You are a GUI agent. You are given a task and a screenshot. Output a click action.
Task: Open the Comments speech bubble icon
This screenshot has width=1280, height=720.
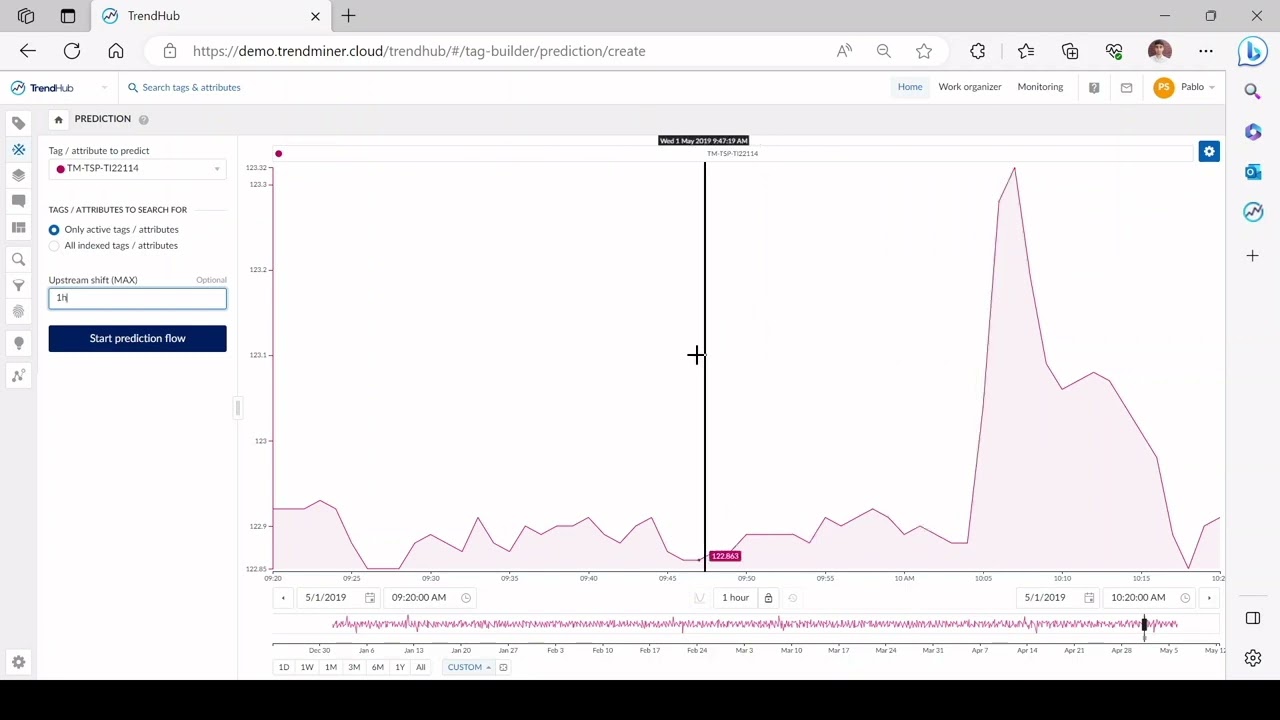click(18, 201)
